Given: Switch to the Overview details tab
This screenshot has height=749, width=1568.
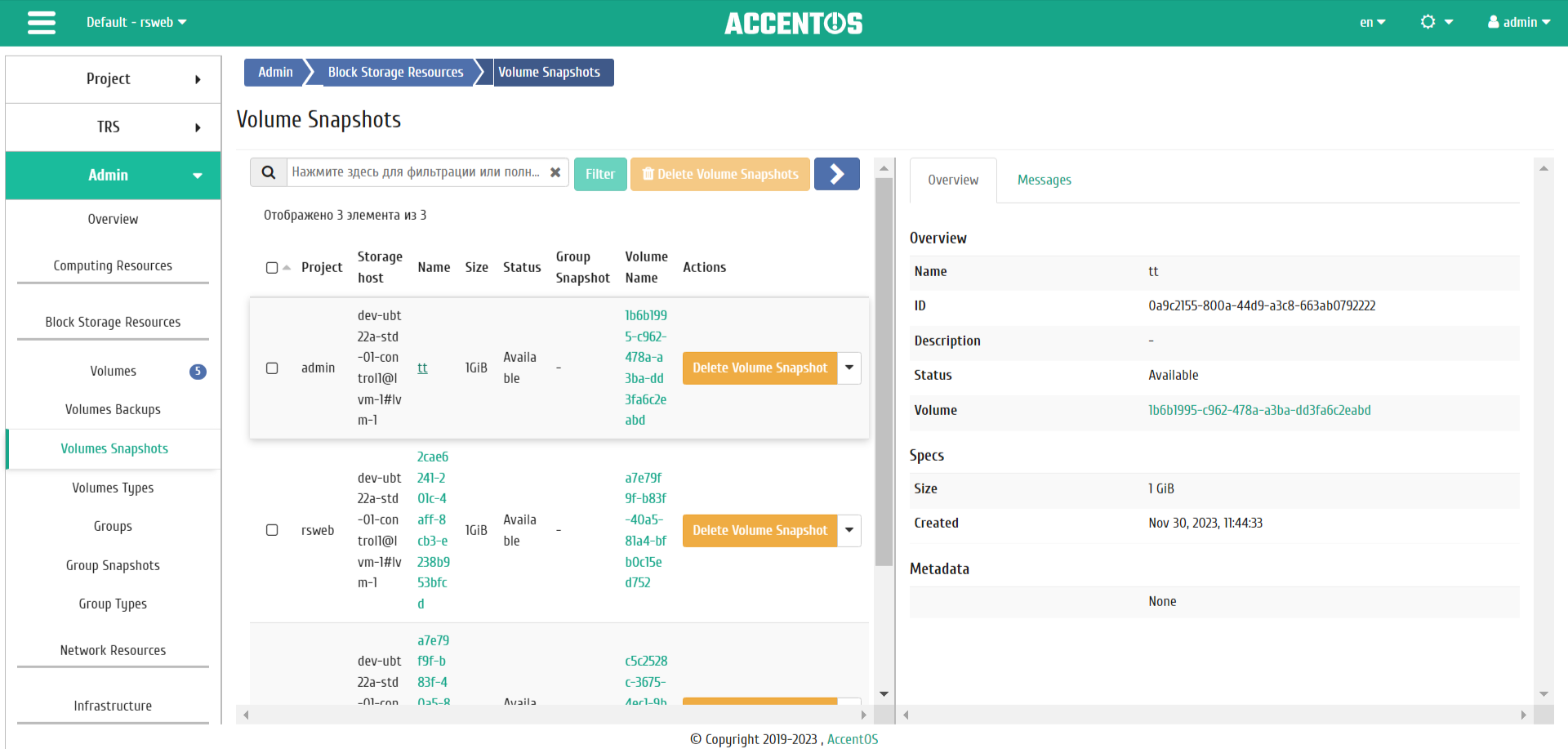Looking at the screenshot, I should tap(953, 180).
